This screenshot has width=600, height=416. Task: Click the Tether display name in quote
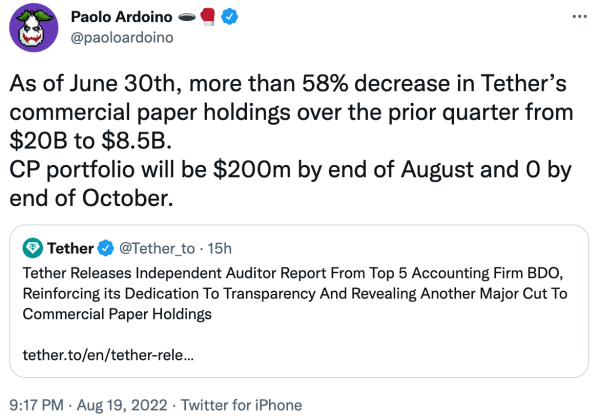[x=70, y=248]
